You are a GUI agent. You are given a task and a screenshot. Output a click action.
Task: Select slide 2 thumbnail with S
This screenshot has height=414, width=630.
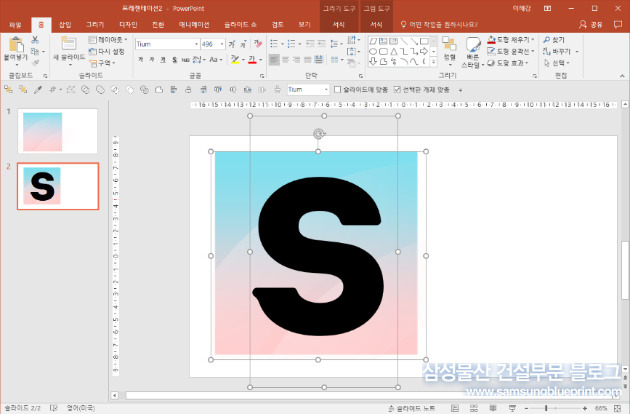pyautogui.click(x=58, y=186)
